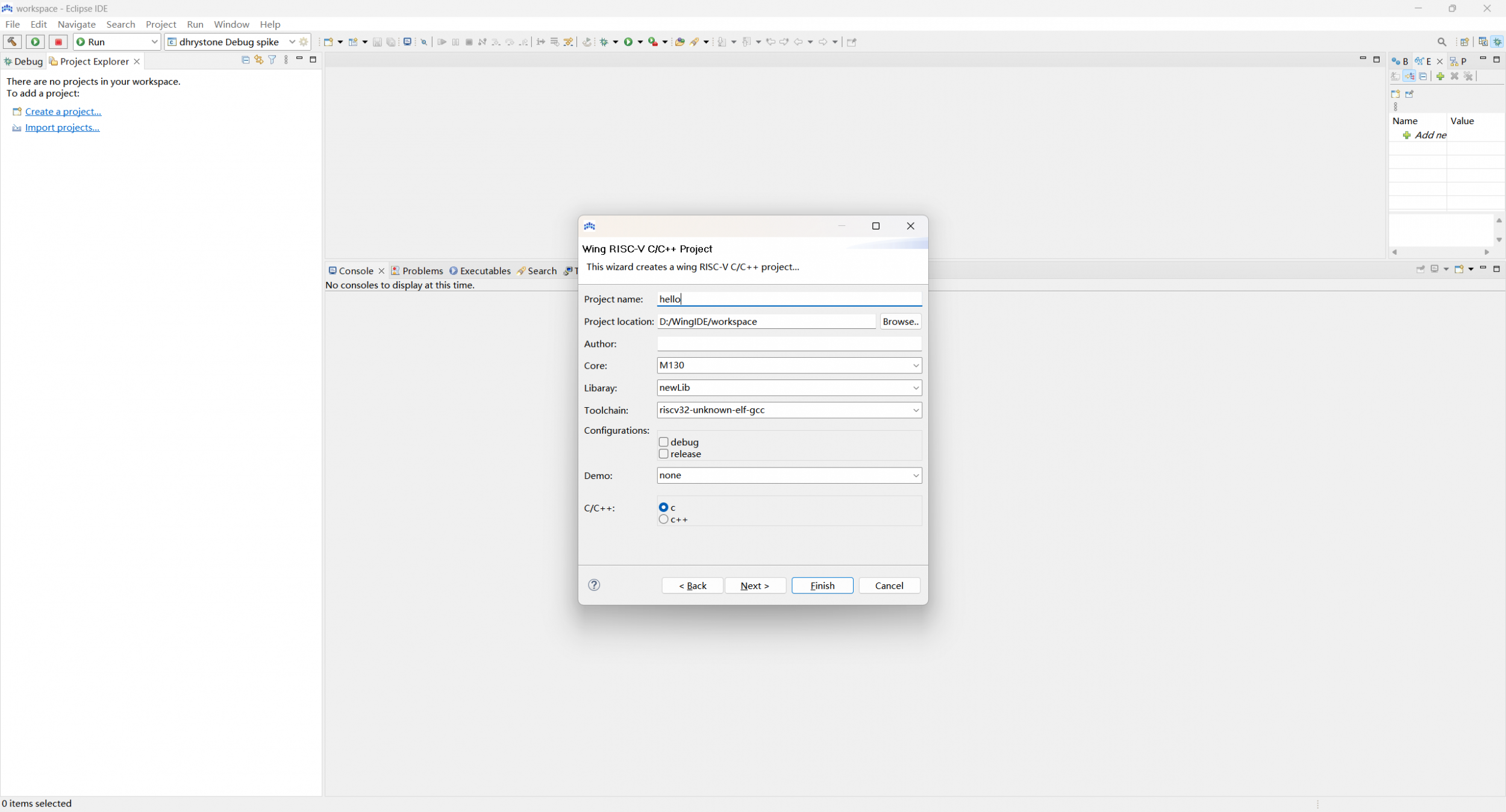Enable the debug configuration checkbox
This screenshot has height=812, width=1506.
(x=664, y=442)
